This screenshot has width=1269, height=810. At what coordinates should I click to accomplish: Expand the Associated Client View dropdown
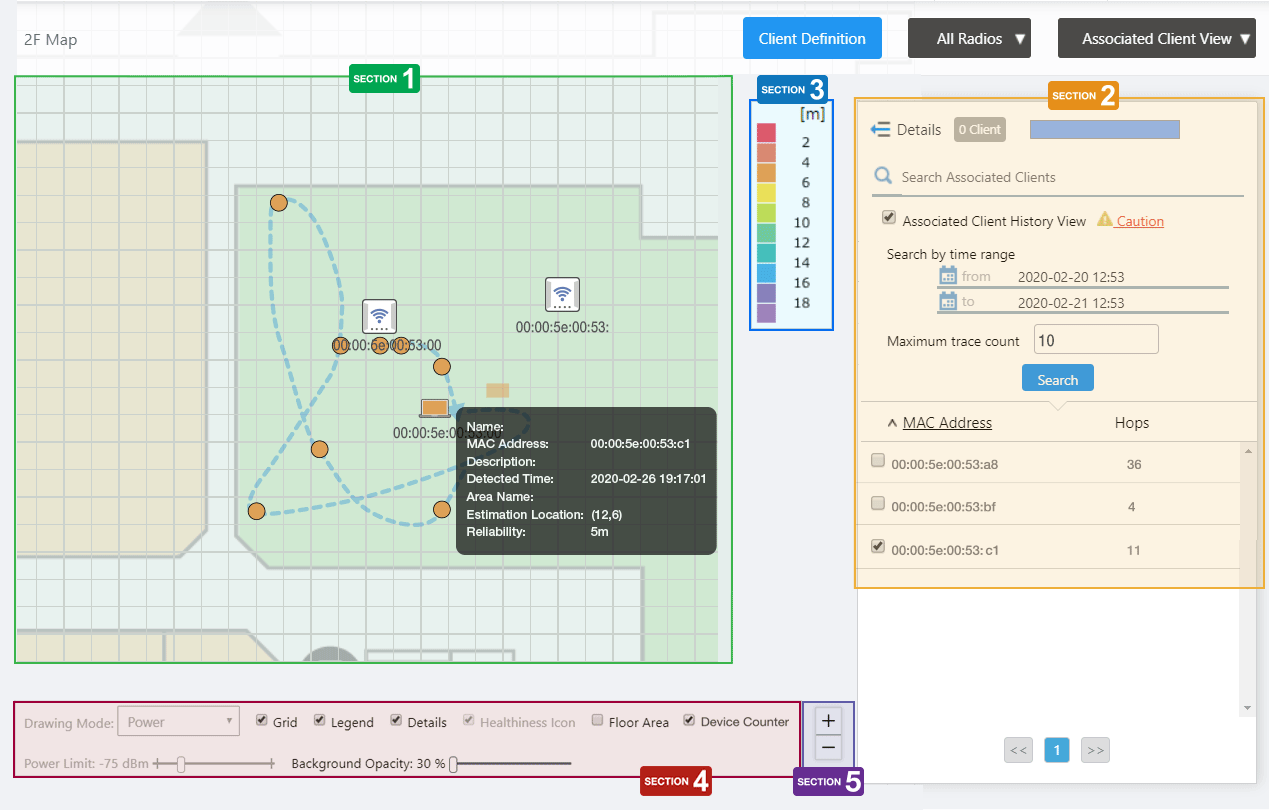point(1156,39)
